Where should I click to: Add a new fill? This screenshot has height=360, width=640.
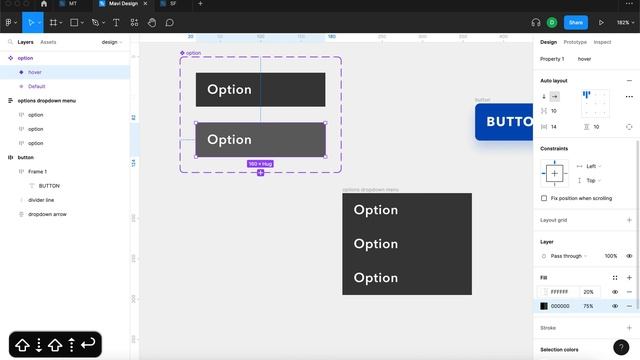tap(629, 278)
